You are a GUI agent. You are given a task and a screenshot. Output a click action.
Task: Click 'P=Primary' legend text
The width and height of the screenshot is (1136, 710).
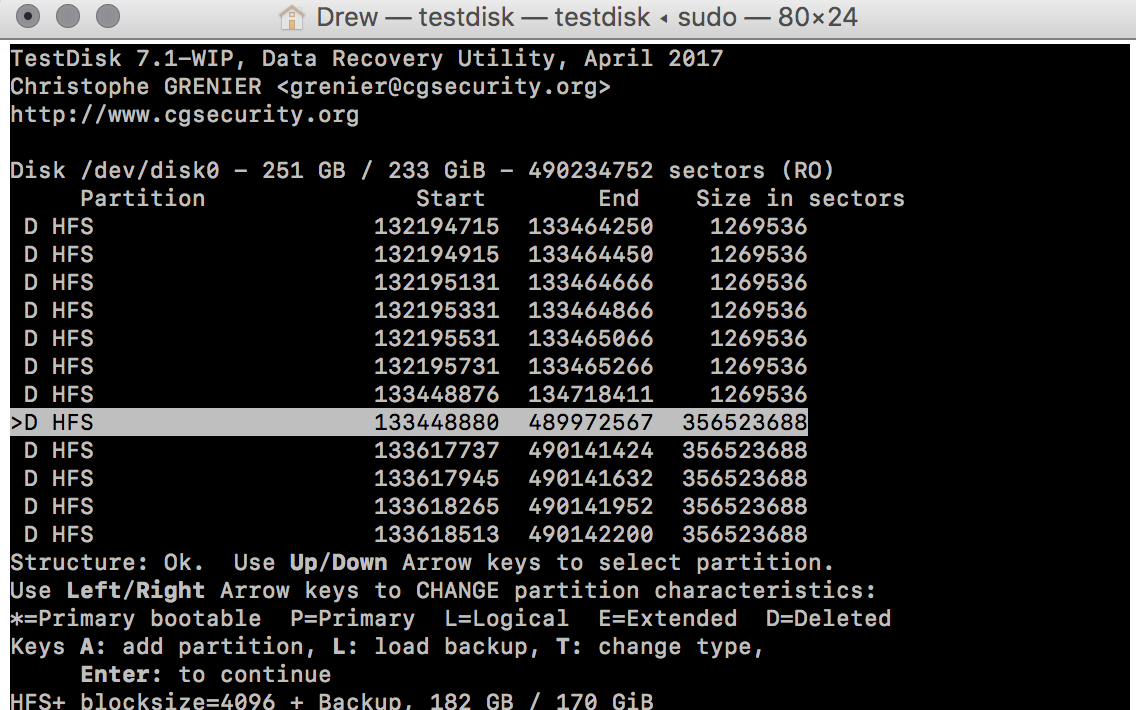coord(352,619)
